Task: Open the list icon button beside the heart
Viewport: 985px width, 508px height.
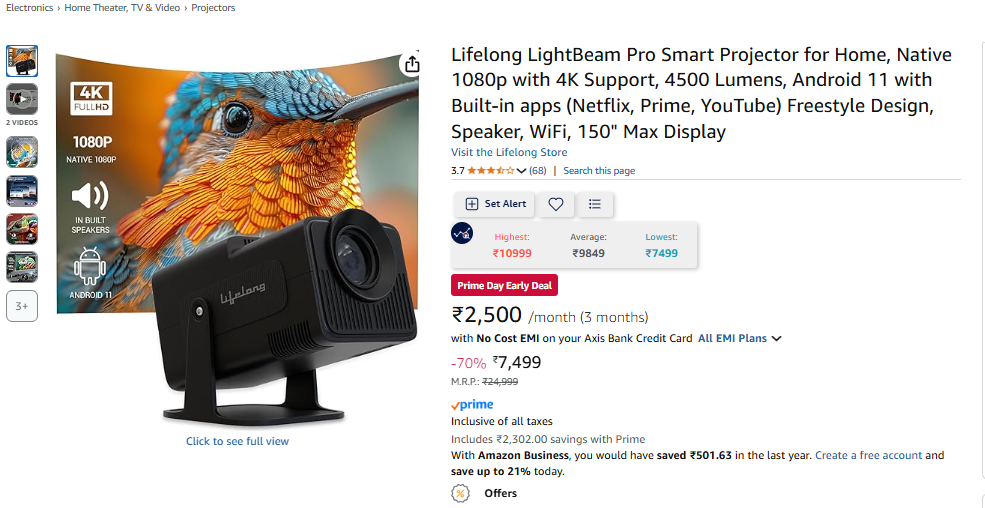Action: pos(595,204)
